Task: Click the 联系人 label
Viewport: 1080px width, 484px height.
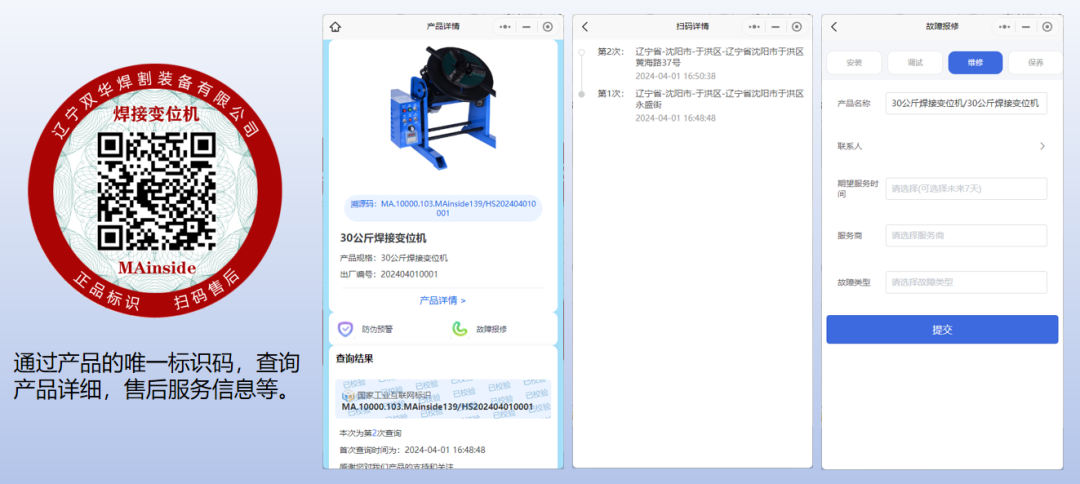Action: [x=850, y=146]
